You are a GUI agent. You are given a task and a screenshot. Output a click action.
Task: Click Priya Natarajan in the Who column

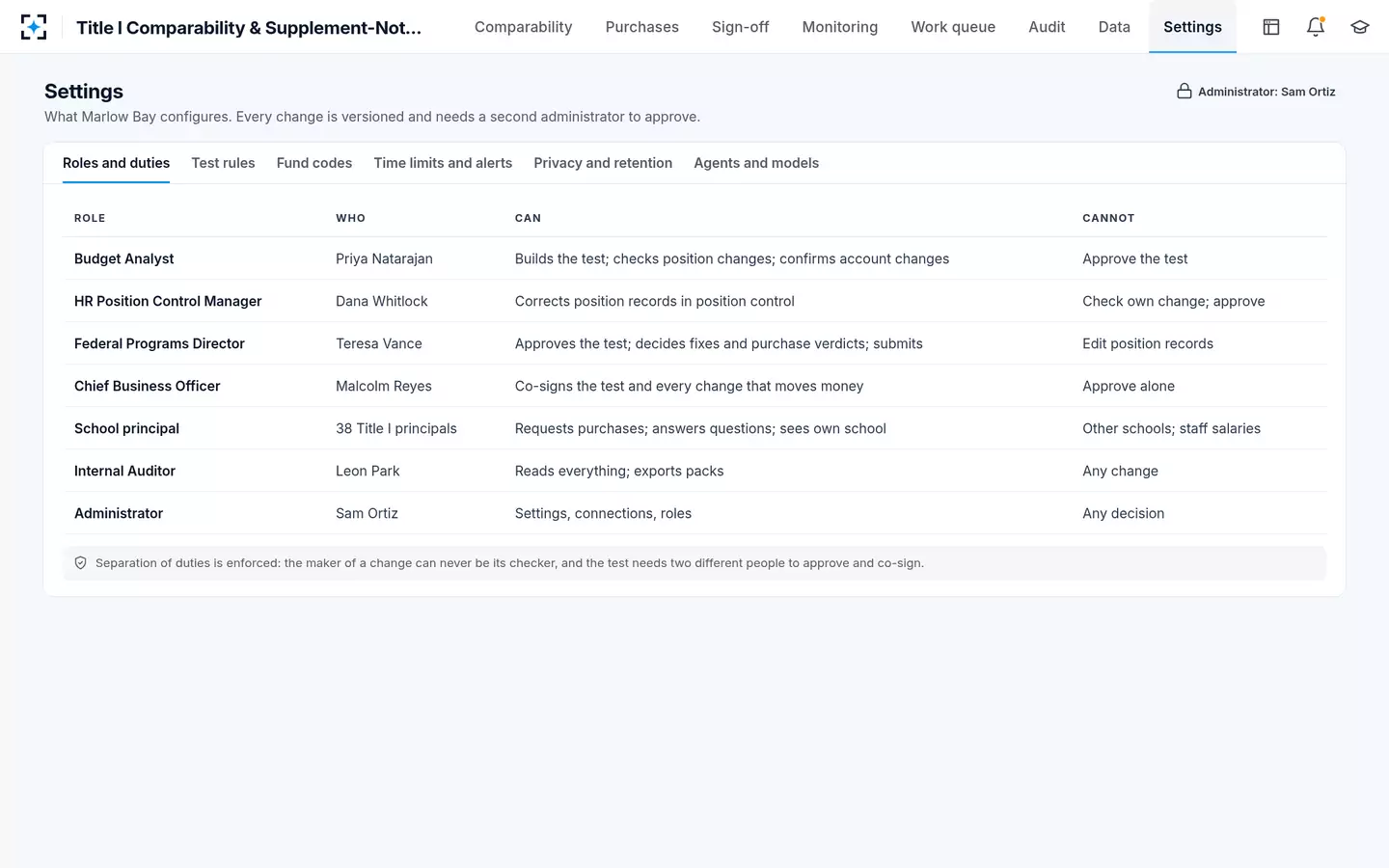[384, 258]
